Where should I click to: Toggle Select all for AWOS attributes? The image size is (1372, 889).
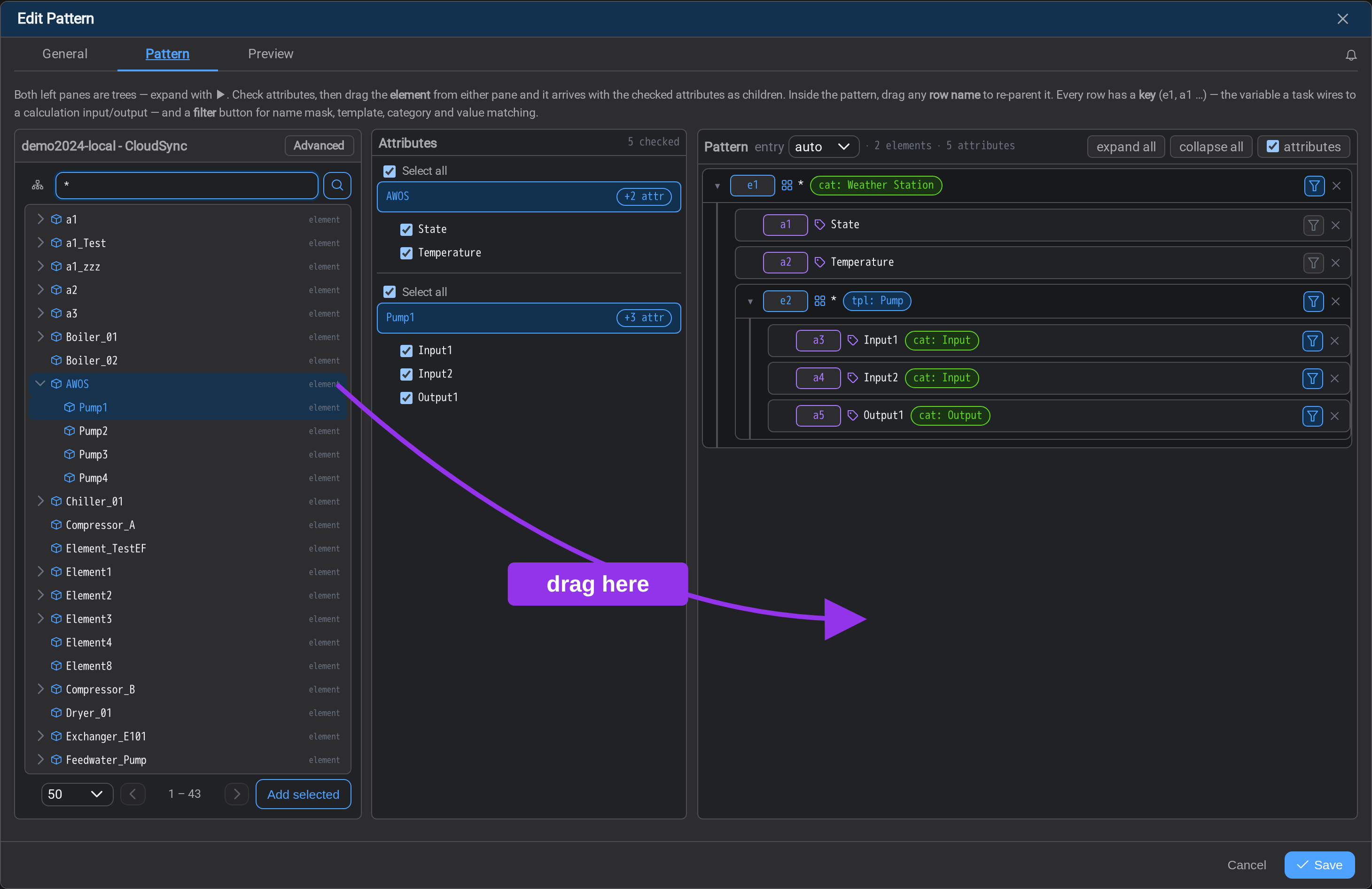(390, 171)
